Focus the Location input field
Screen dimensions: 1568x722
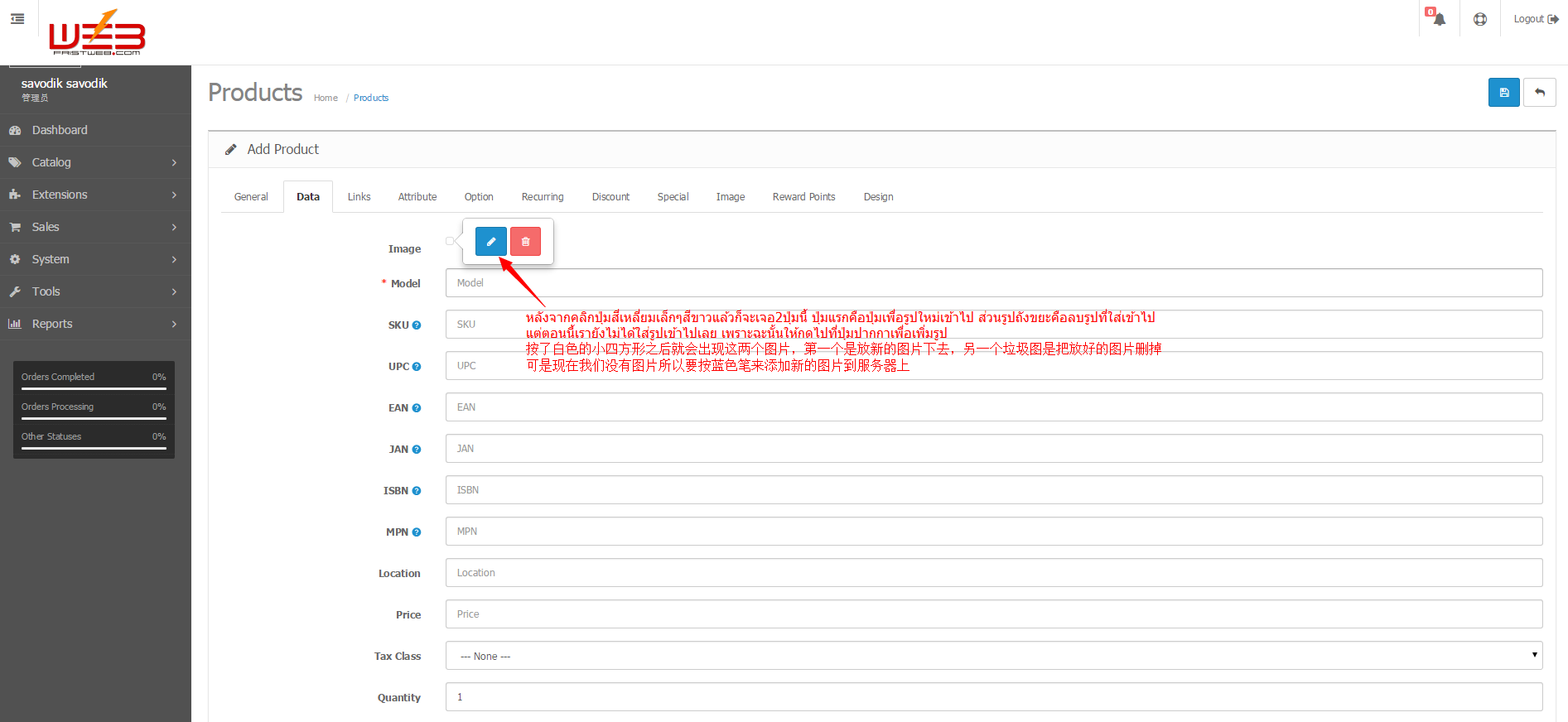click(x=994, y=573)
